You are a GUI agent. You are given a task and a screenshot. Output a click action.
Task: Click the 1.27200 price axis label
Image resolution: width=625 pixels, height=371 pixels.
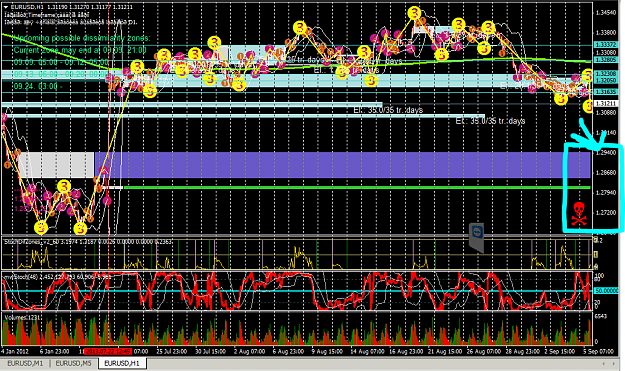606,212
